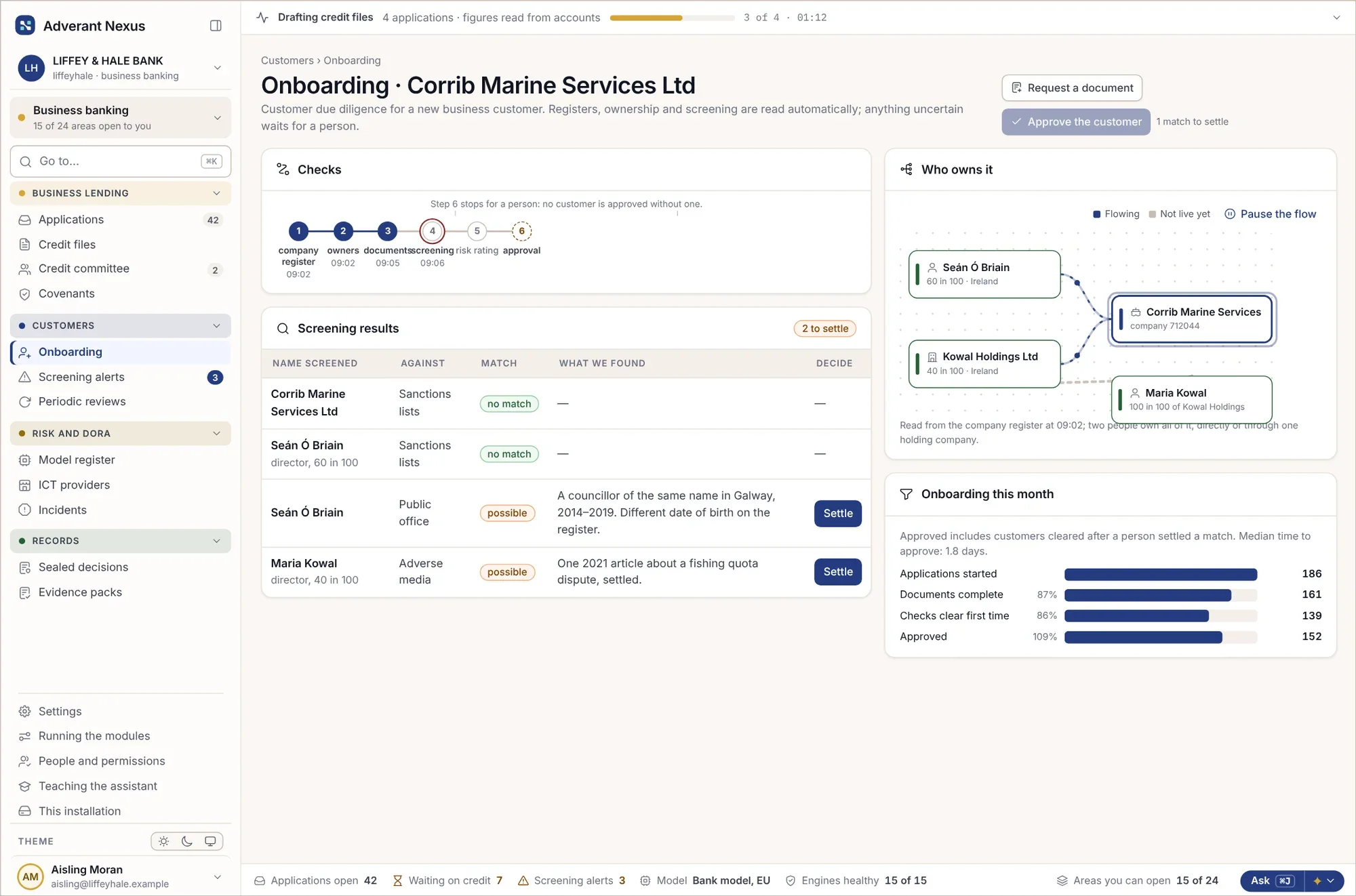This screenshot has height=896, width=1356.
Task: Select light theme sun icon
Action: point(164,841)
